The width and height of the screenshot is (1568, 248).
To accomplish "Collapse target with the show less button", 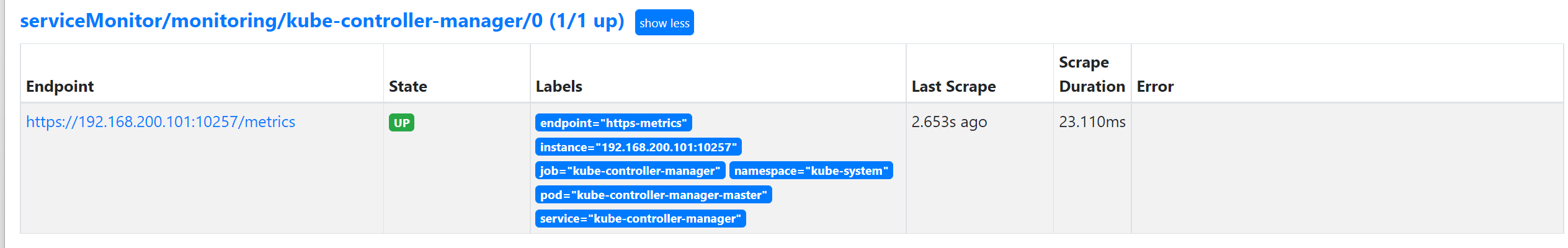I will [664, 23].
